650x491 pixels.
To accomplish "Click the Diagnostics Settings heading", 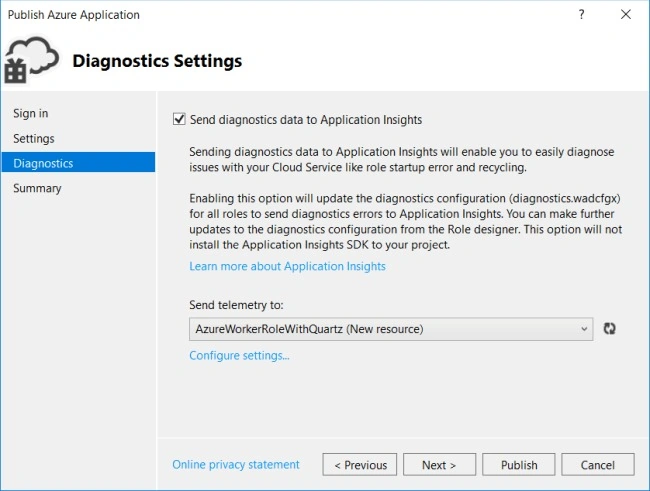I will pyautogui.click(x=157, y=61).
